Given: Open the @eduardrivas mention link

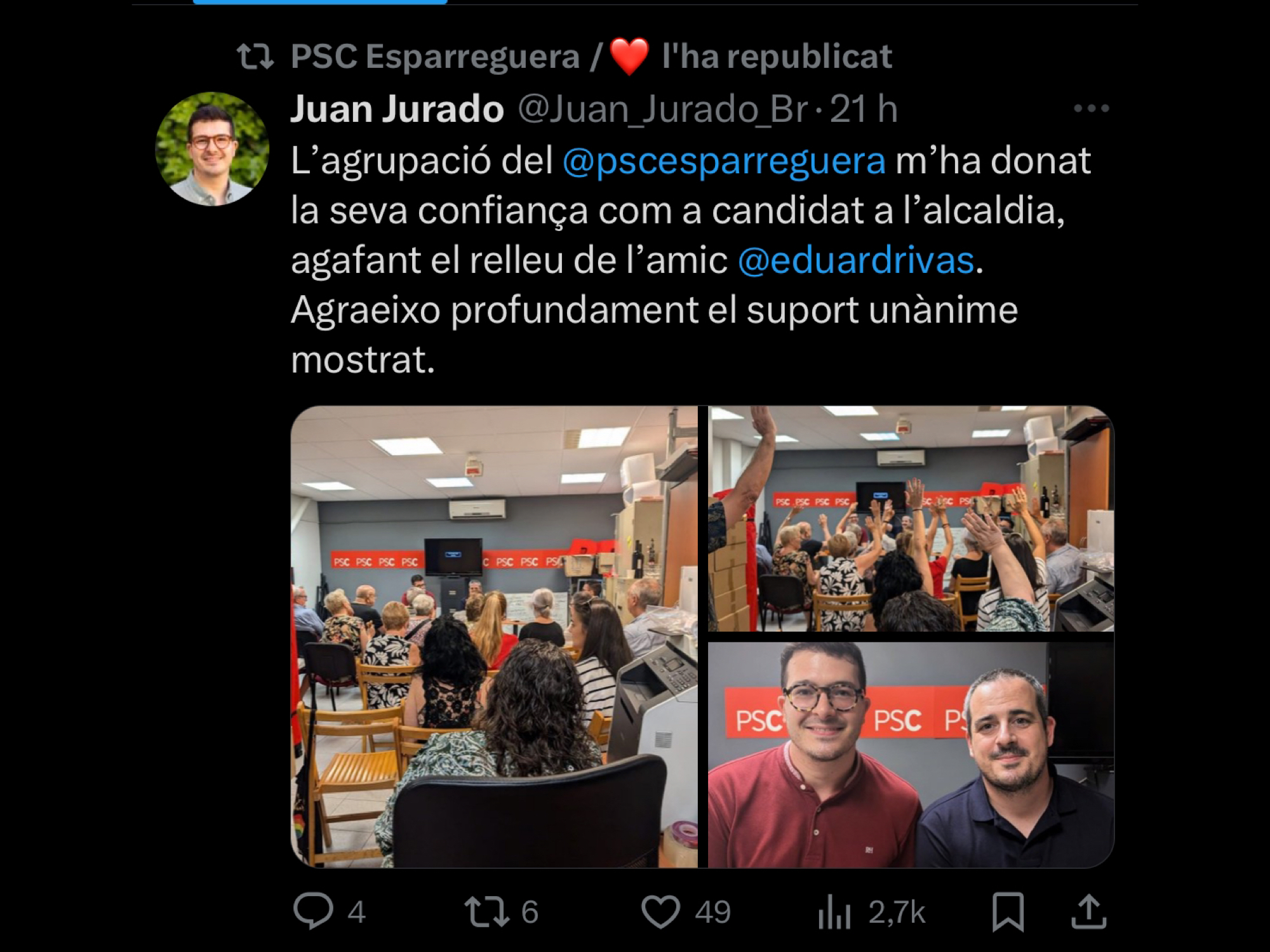Looking at the screenshot, I should click(x=856, y=260).
